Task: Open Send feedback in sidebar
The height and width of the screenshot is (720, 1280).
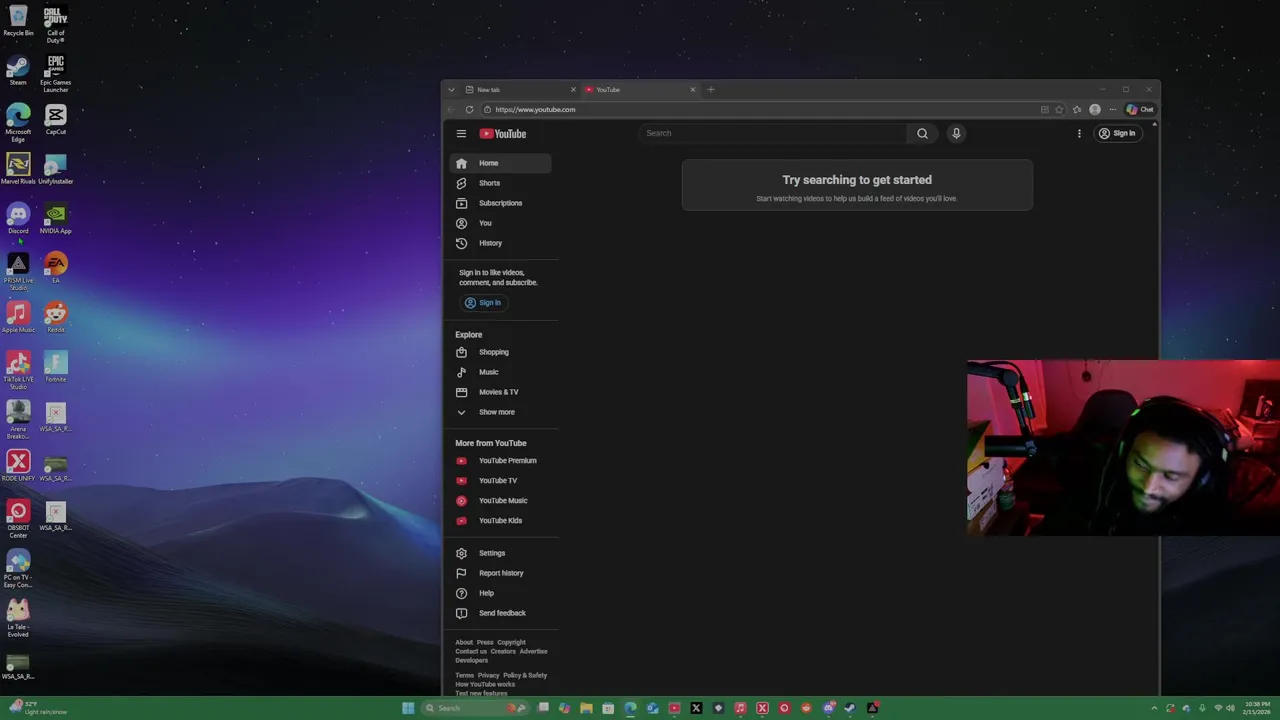Action: (500, 613)
